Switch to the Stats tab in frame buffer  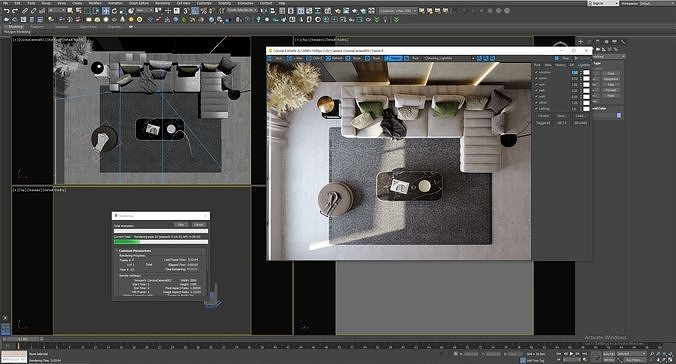548,65
